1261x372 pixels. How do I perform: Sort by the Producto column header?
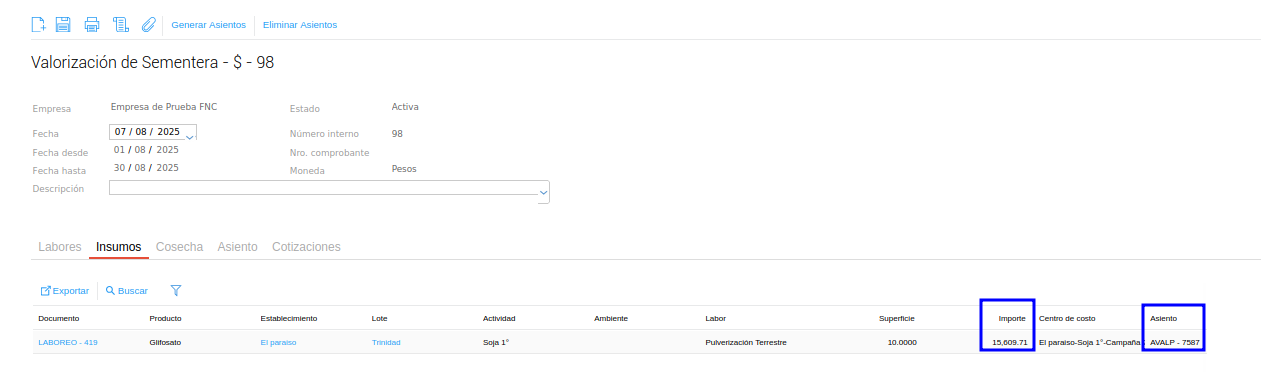pyautogui.click(x=165, y=319)
